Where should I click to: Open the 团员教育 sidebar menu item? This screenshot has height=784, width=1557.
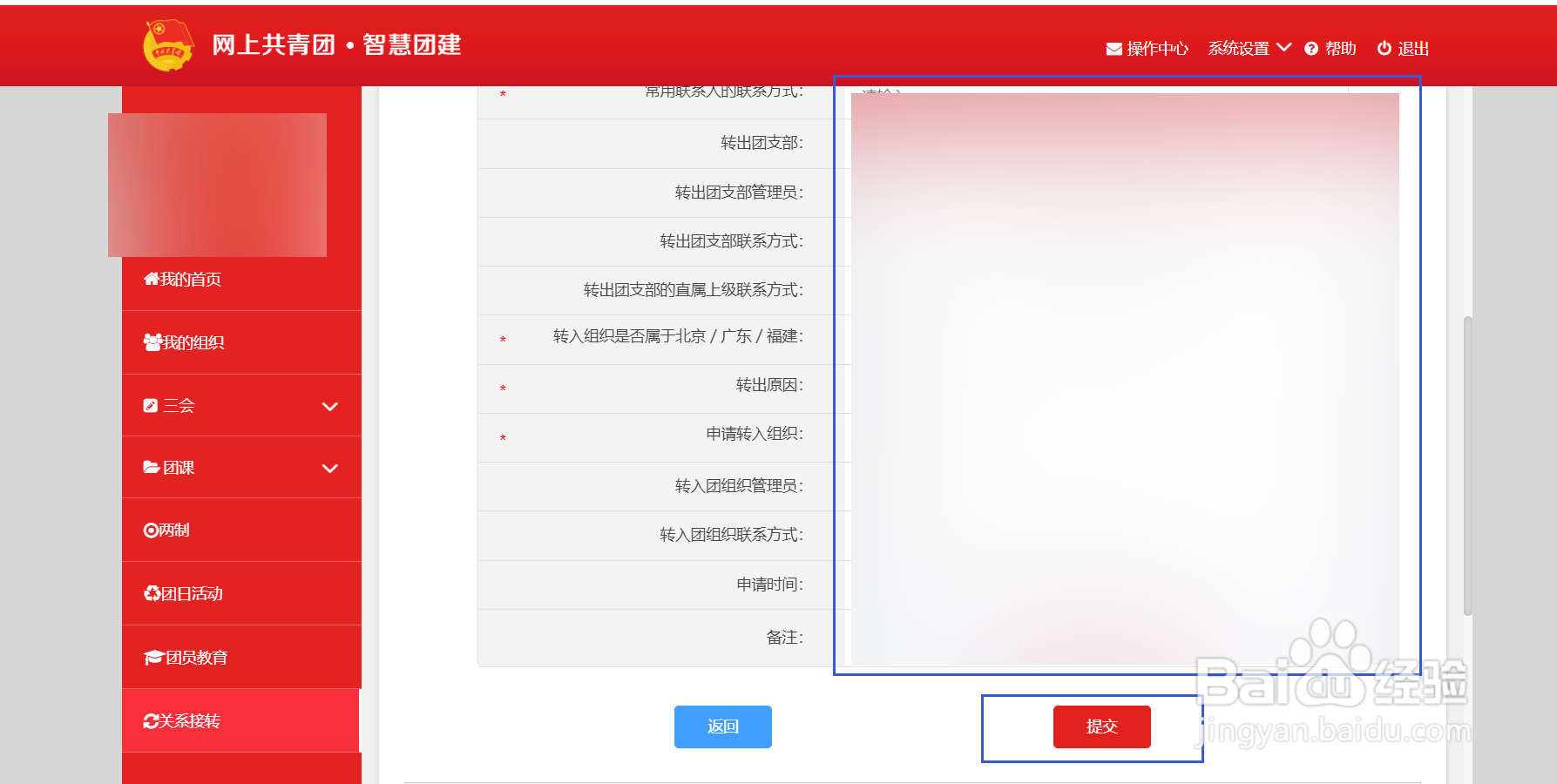pos(241,657)
